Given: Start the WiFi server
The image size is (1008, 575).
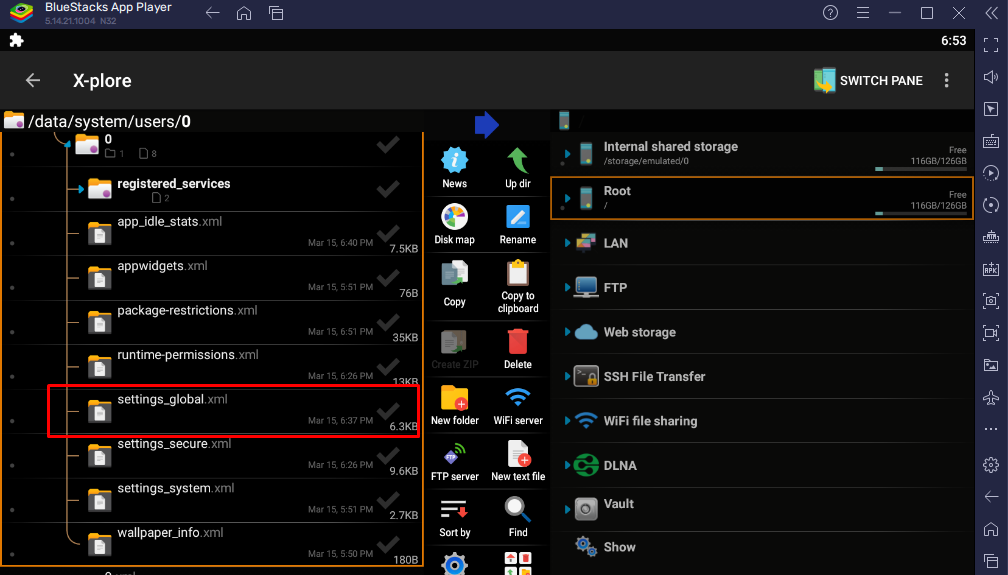Looking at the screenshot, I should 518,404.
